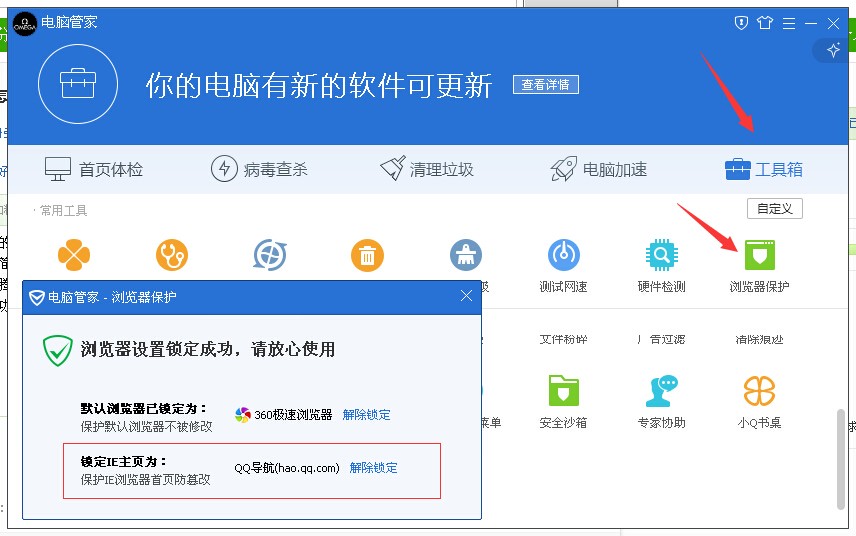Viewport: 856px width, 536px height.
Task: Launch the 硬件检测 hardware detection tool
Action: click(x=661, y=266)
